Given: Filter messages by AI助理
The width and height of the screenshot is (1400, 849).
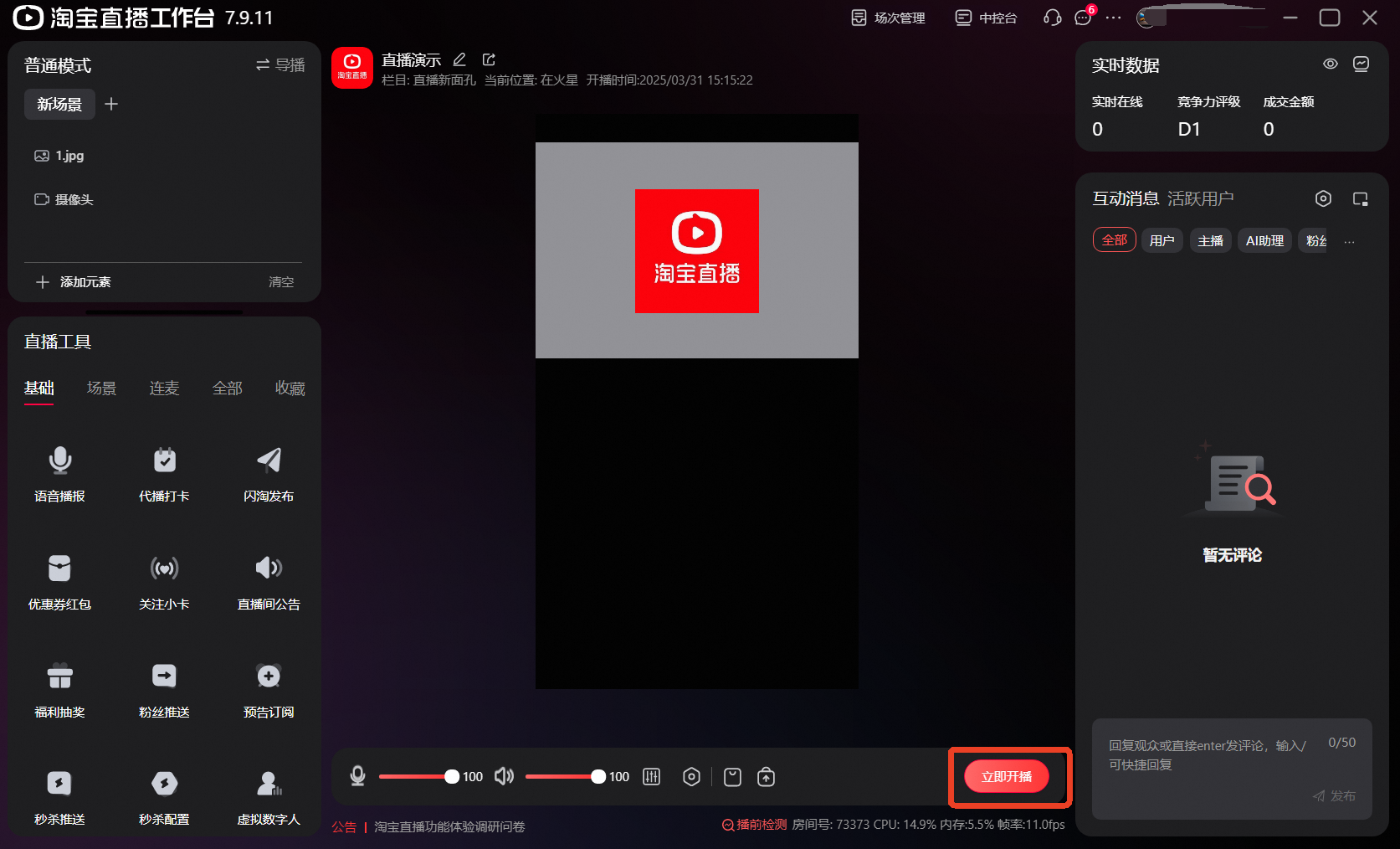Looking at the screenshot, I should coord(1264,240).
